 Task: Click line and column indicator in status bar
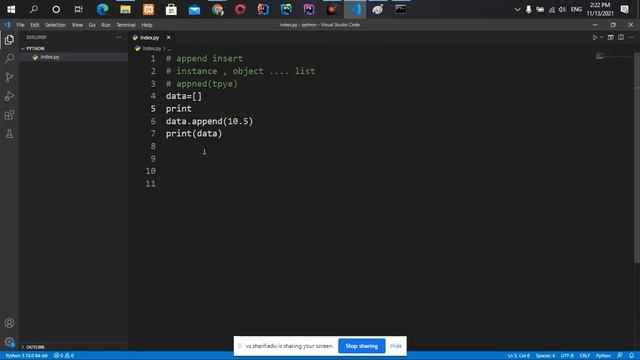(518, 356)
